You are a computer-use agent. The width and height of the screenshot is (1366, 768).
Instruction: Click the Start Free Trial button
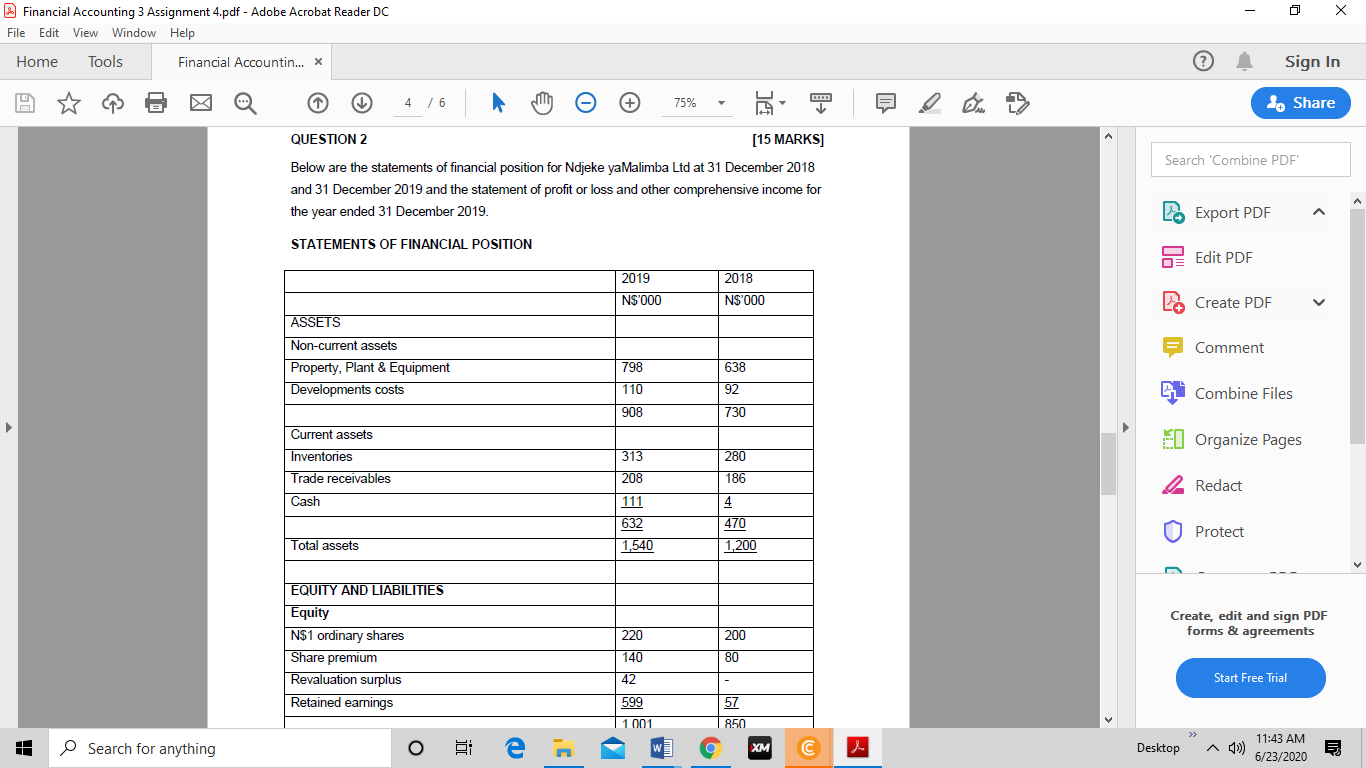click(1250, 678)
